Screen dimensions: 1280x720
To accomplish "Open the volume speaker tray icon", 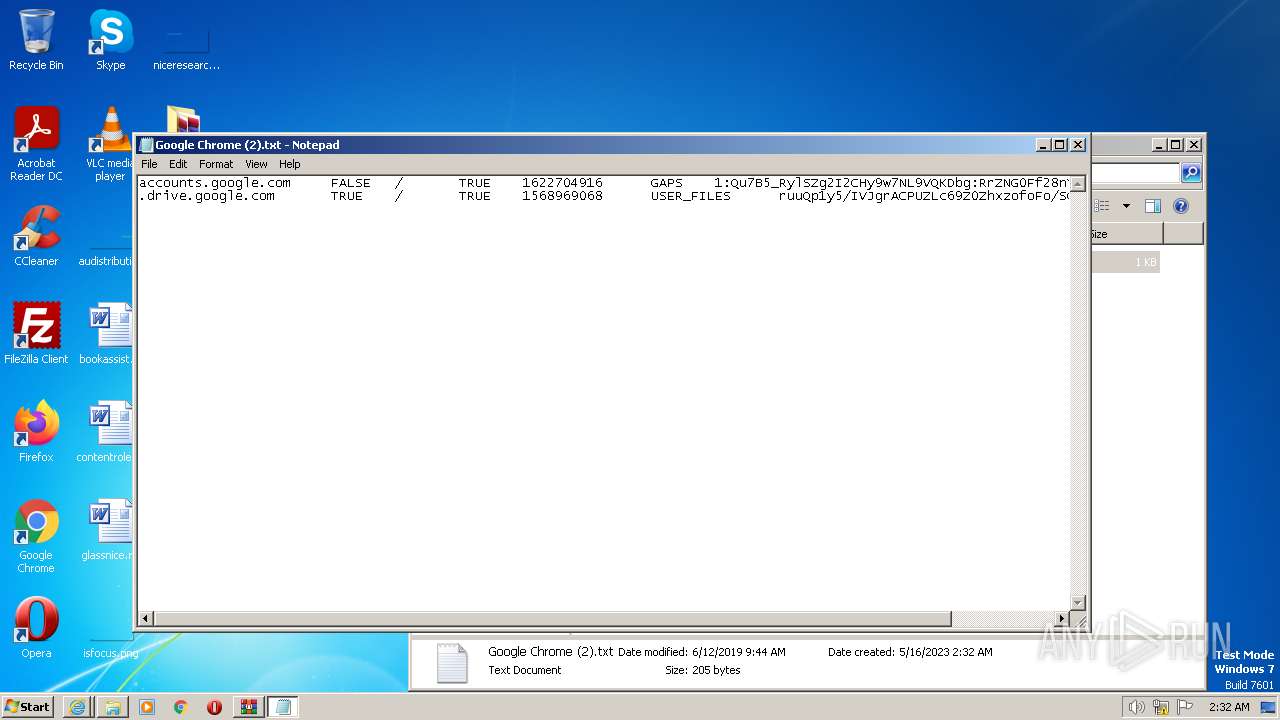I will (1136, 707).
